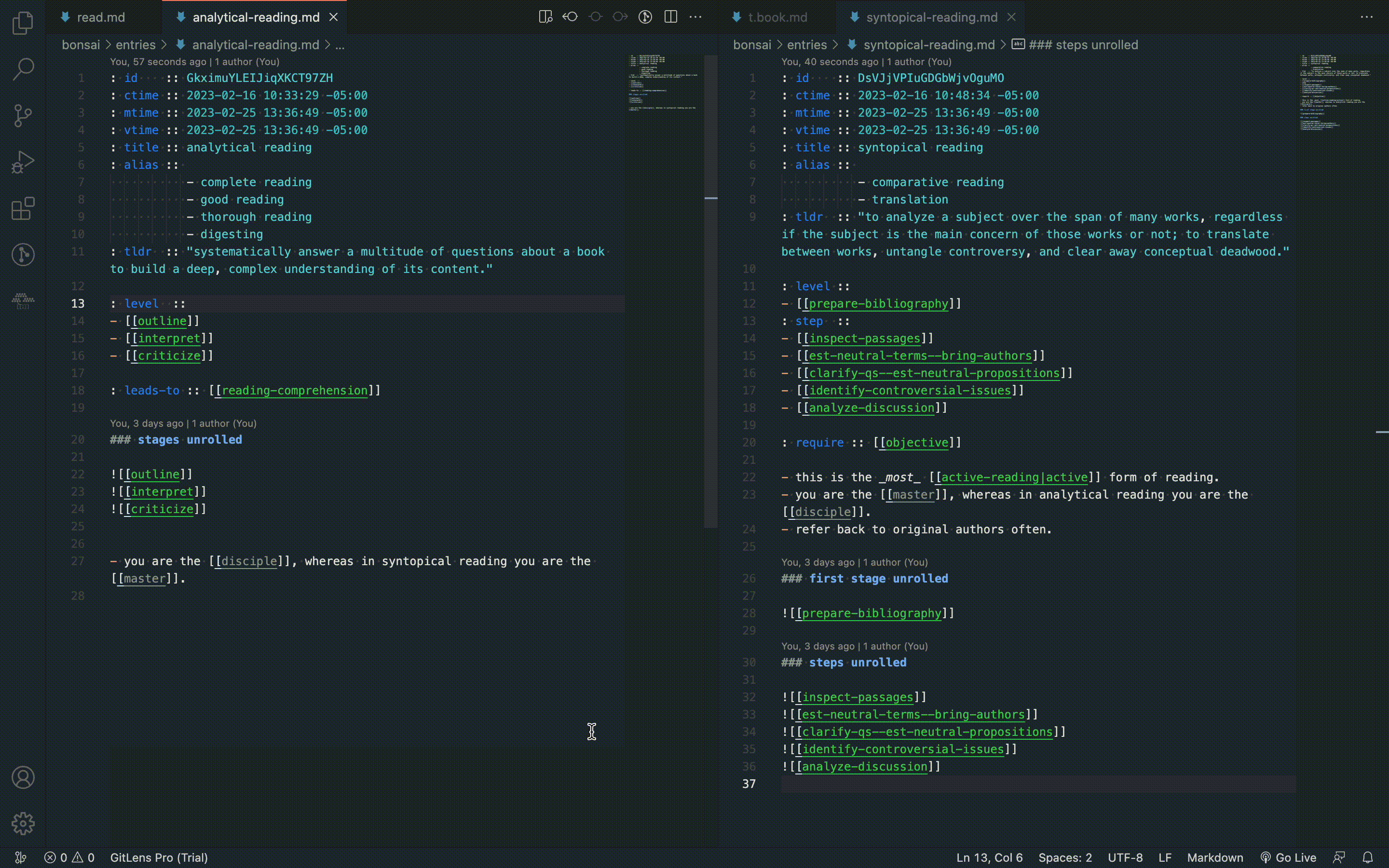
Task: Switch to the read.md tab
Action: click(x=100, y=17)
